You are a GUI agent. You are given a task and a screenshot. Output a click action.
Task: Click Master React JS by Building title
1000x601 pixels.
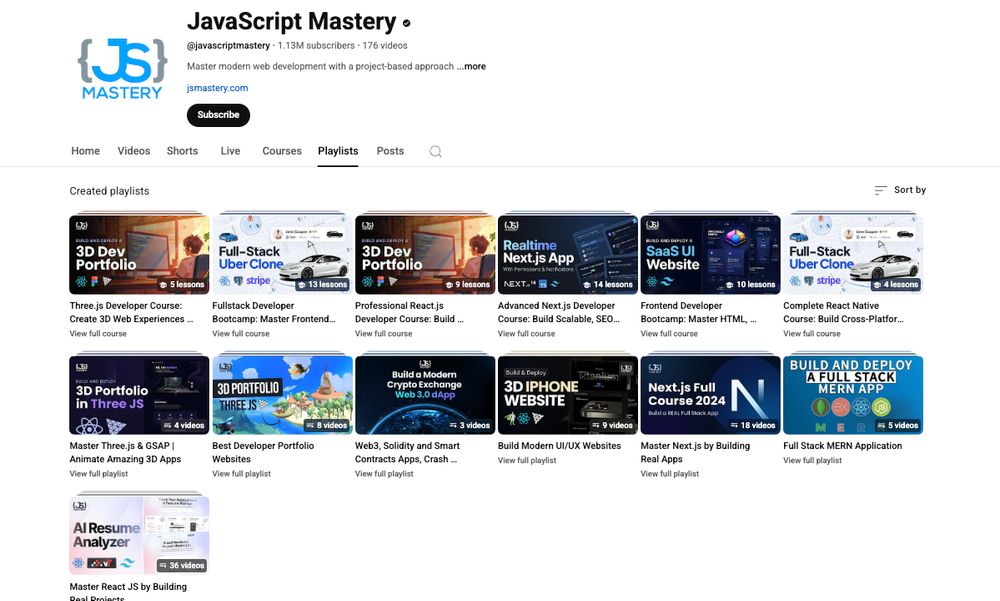pyautogui.click(x=128, y=591)
